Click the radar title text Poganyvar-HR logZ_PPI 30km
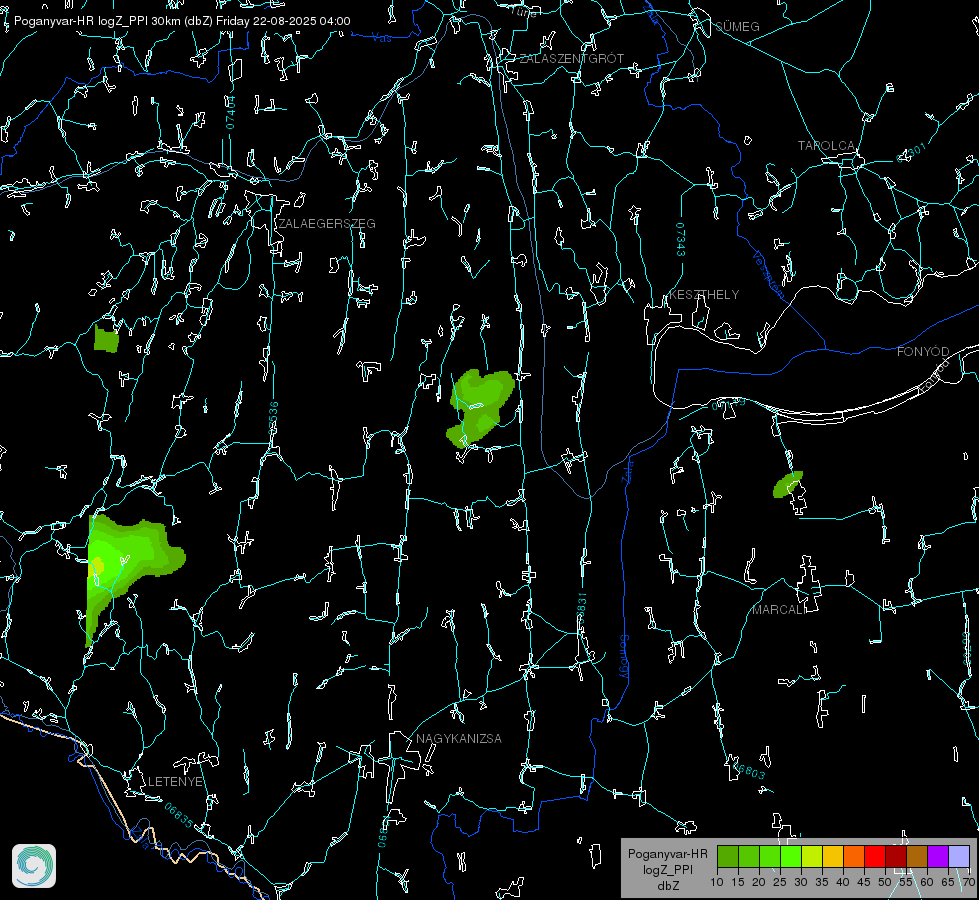The height and width of the screenshot is (900, 979). pos(98,21)
